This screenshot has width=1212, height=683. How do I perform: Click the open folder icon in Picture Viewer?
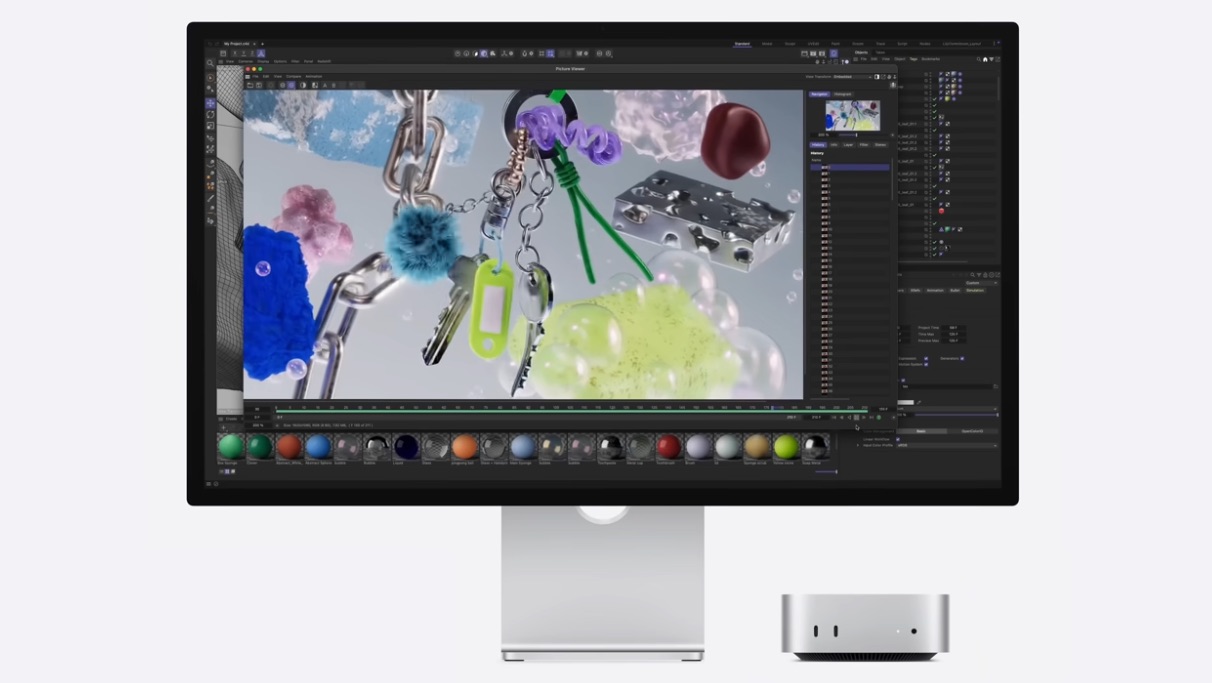(250, 85)
